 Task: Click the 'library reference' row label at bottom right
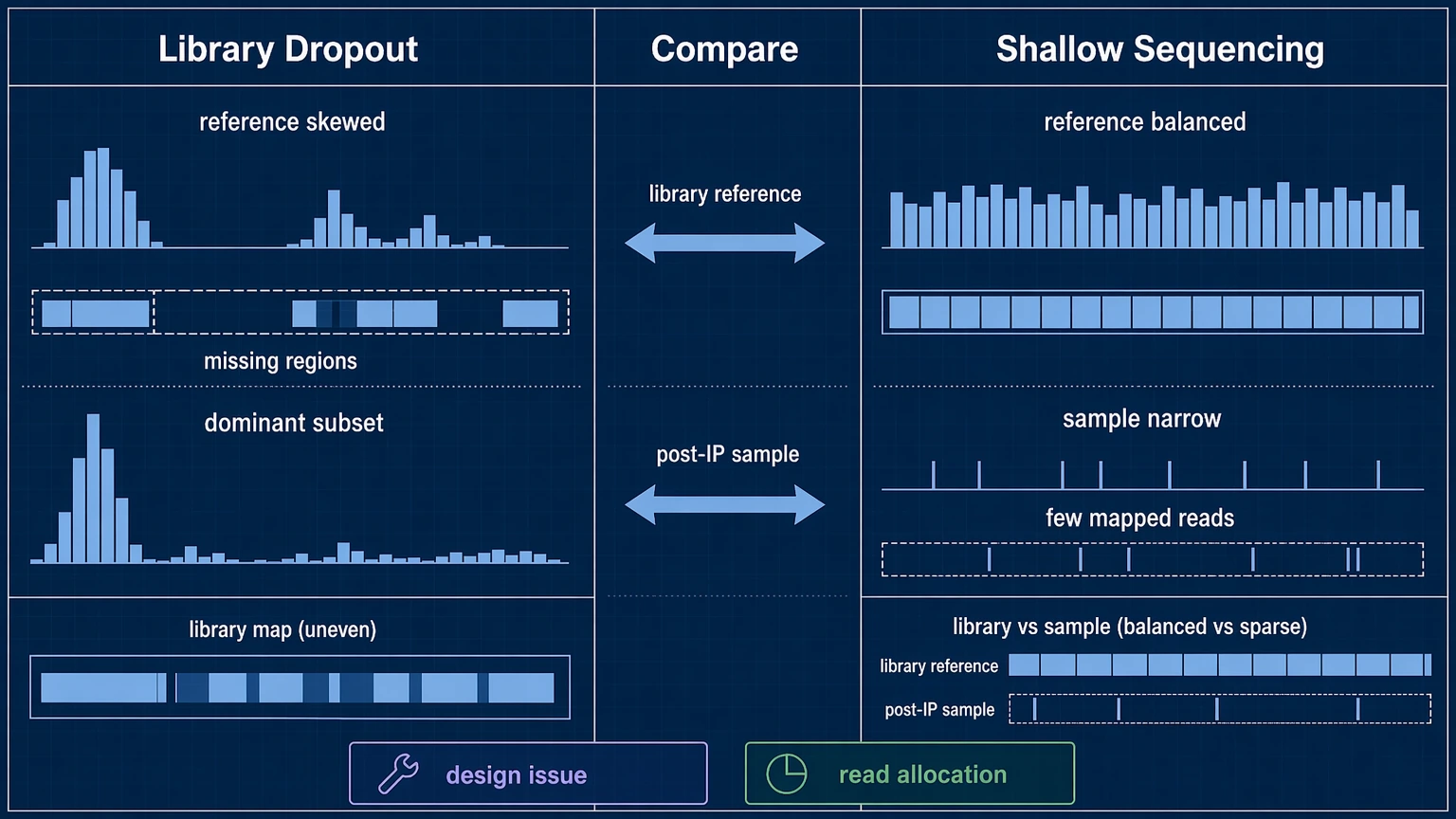click(939, 666)
